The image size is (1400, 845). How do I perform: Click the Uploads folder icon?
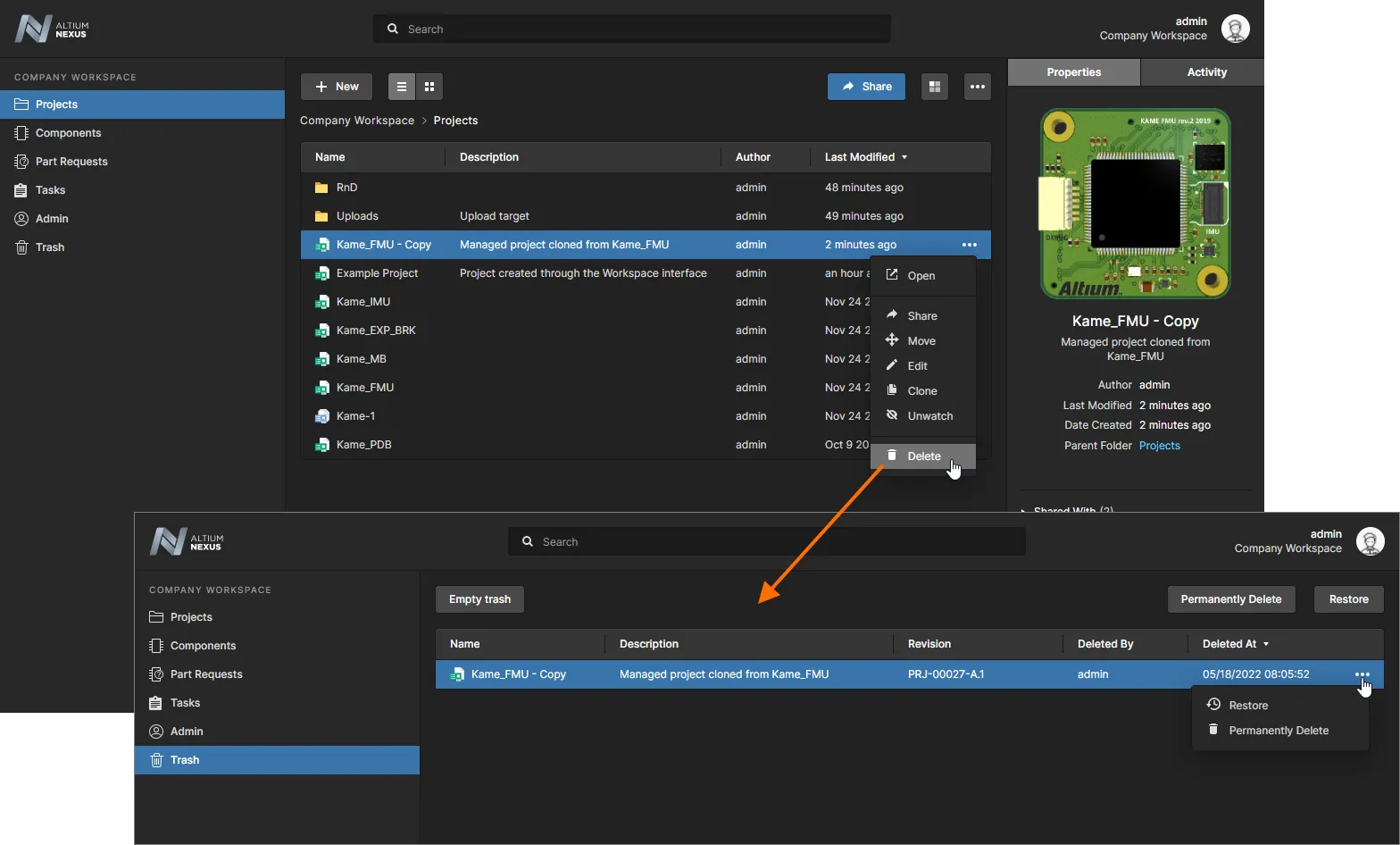click(x=321, y=216)
